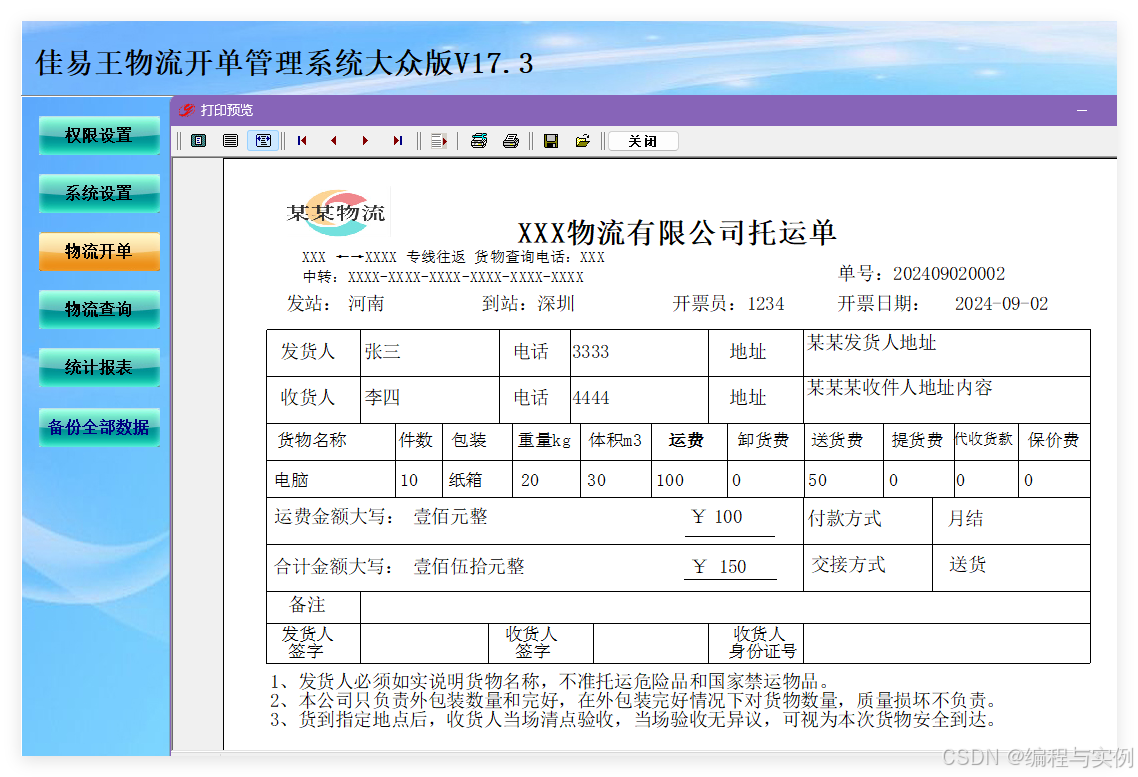Click receiver phone 4444
This screenshot has width=1138, height=777.
[590, 398]
